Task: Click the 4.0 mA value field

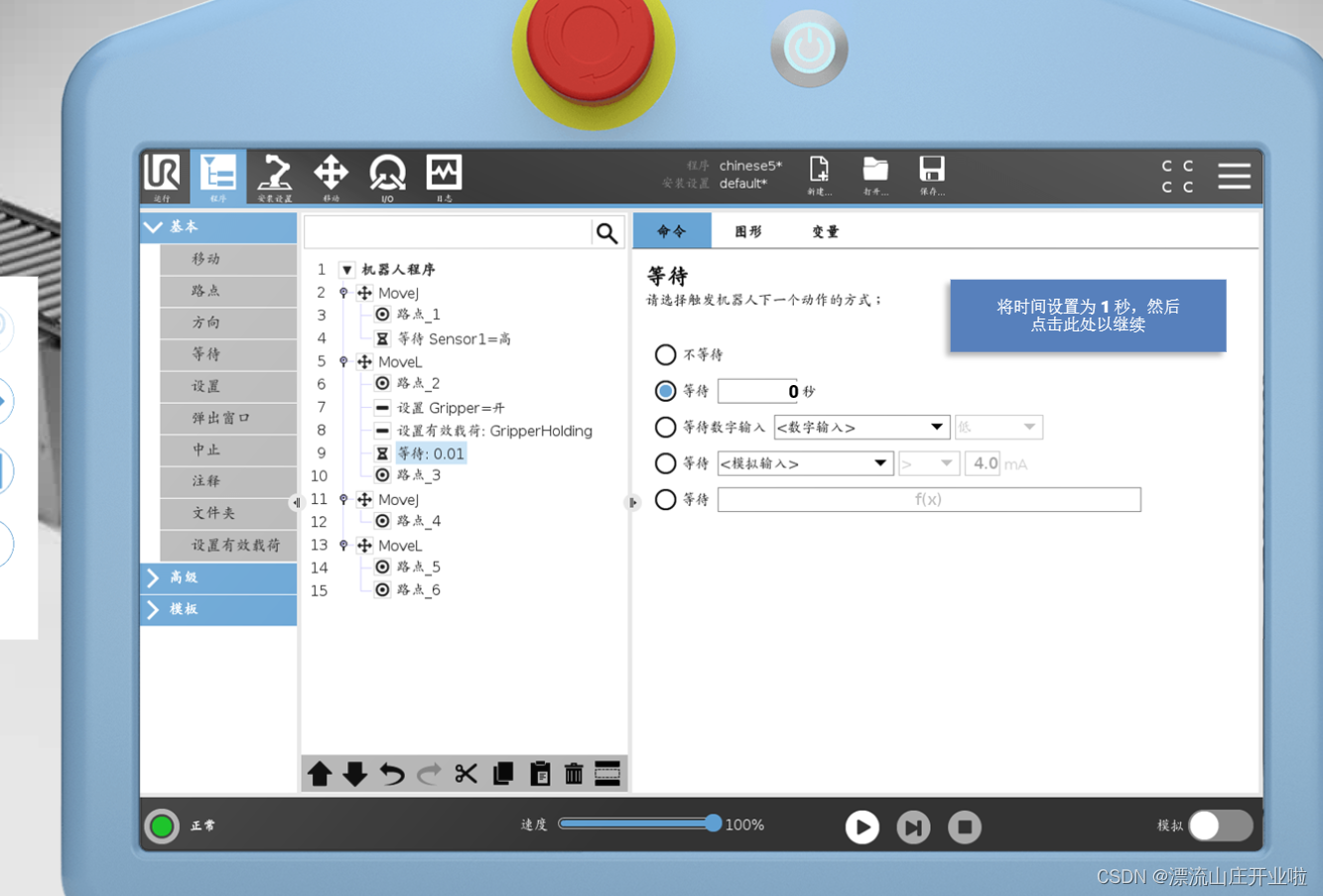Action: coord(985,463)
